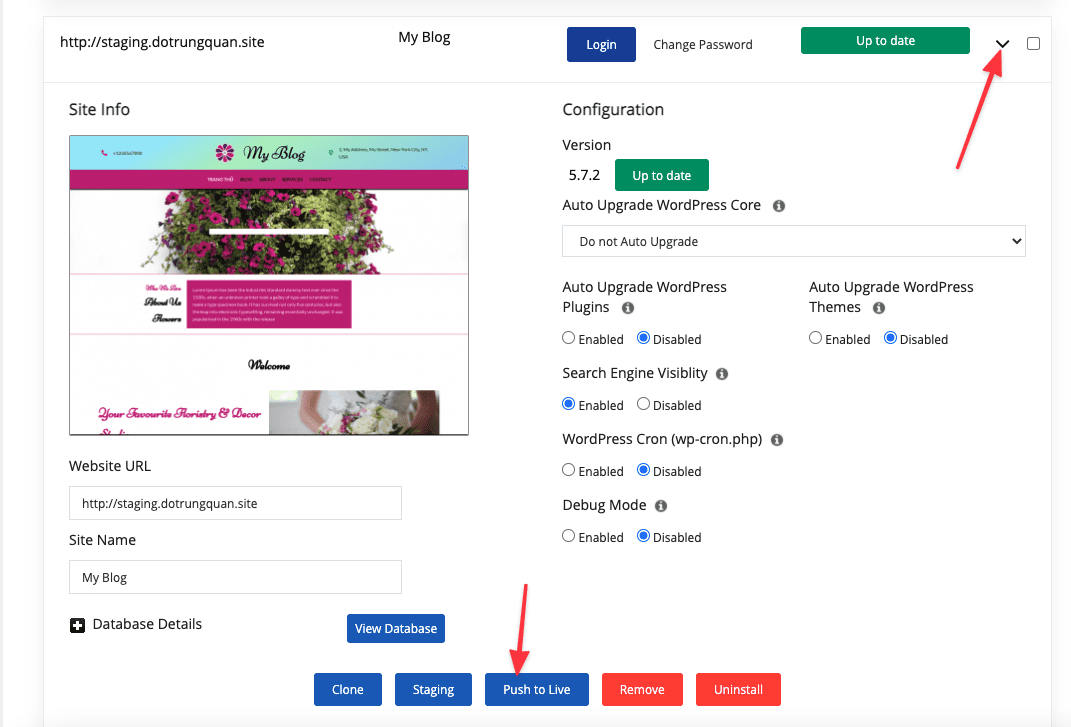
Task: Uninstall the WordPress installation
Action: [738, 689]
